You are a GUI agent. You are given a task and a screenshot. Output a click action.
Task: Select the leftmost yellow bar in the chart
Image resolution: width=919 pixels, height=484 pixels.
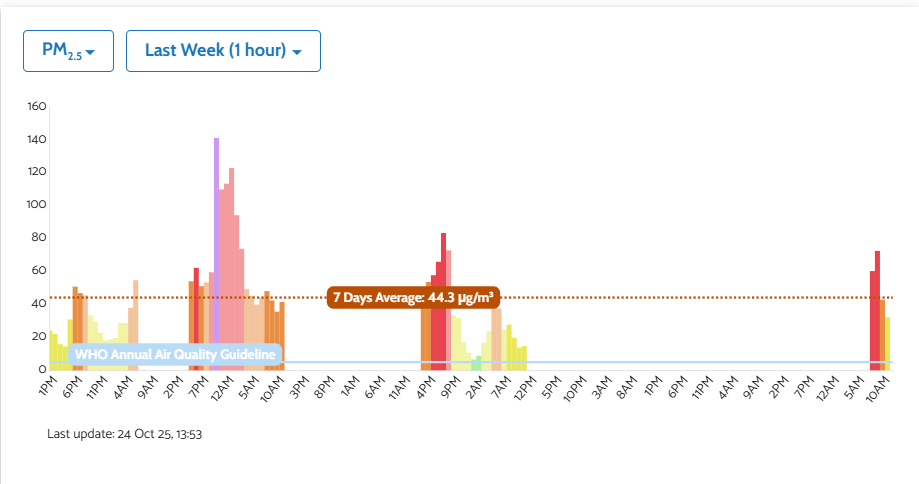pos(52,350)
